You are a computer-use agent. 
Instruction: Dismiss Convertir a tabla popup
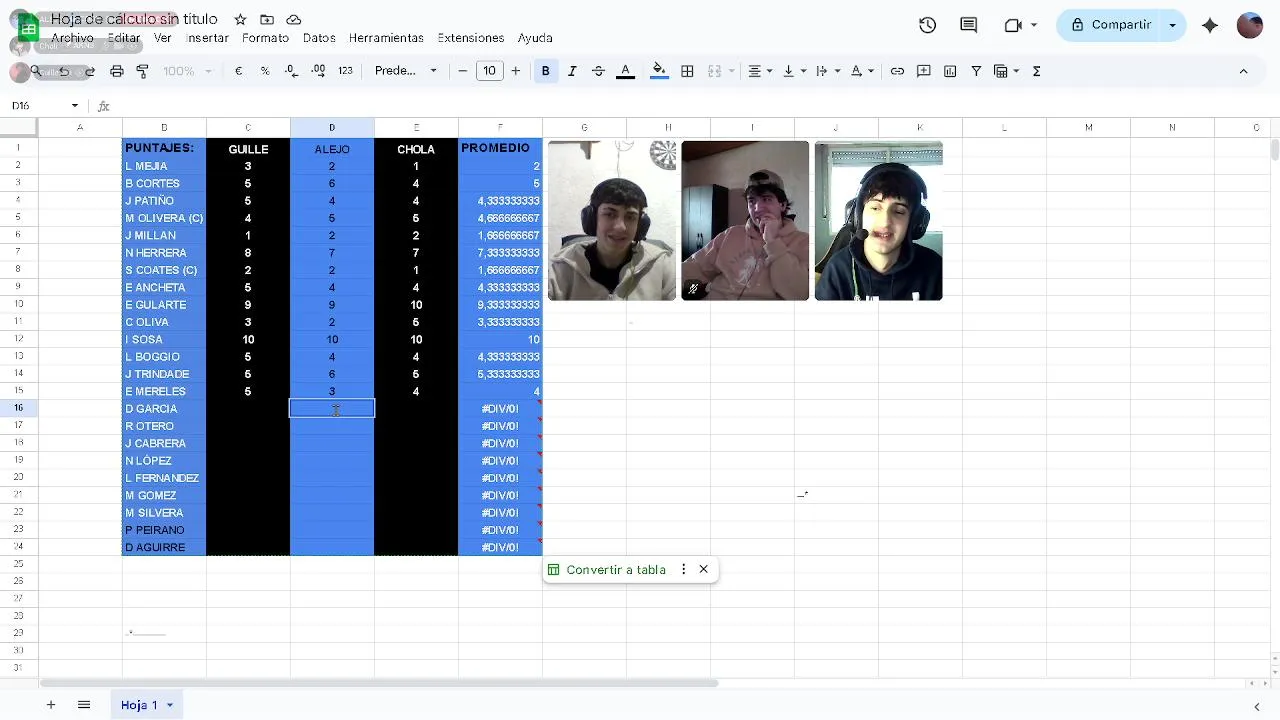pos(704,570)
